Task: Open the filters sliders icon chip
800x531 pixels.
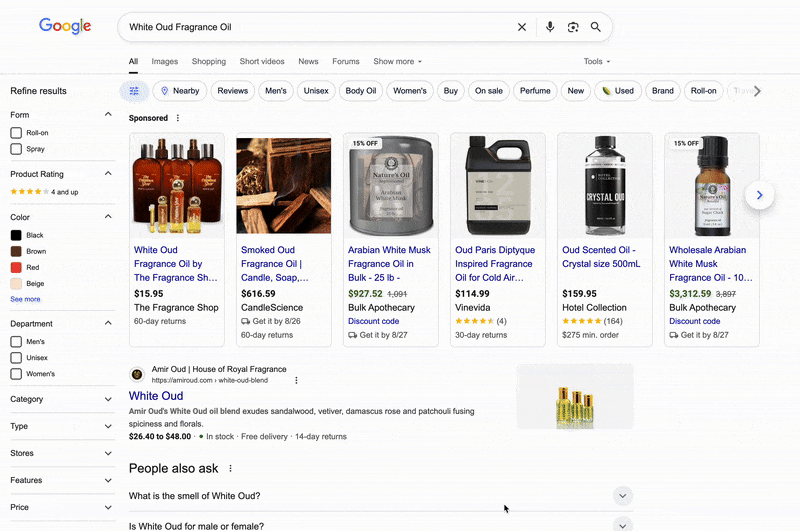Action: [134, 91]
